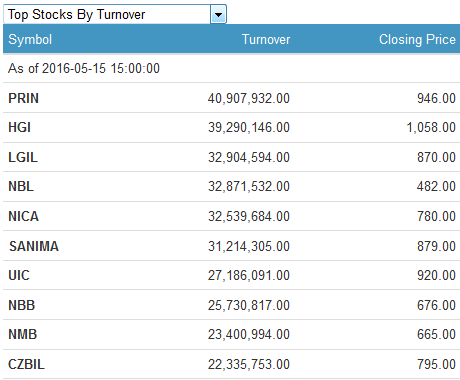Open the CZBIL stock symbol link
This screenshot has width=460, height=380.
pos(26,364)
